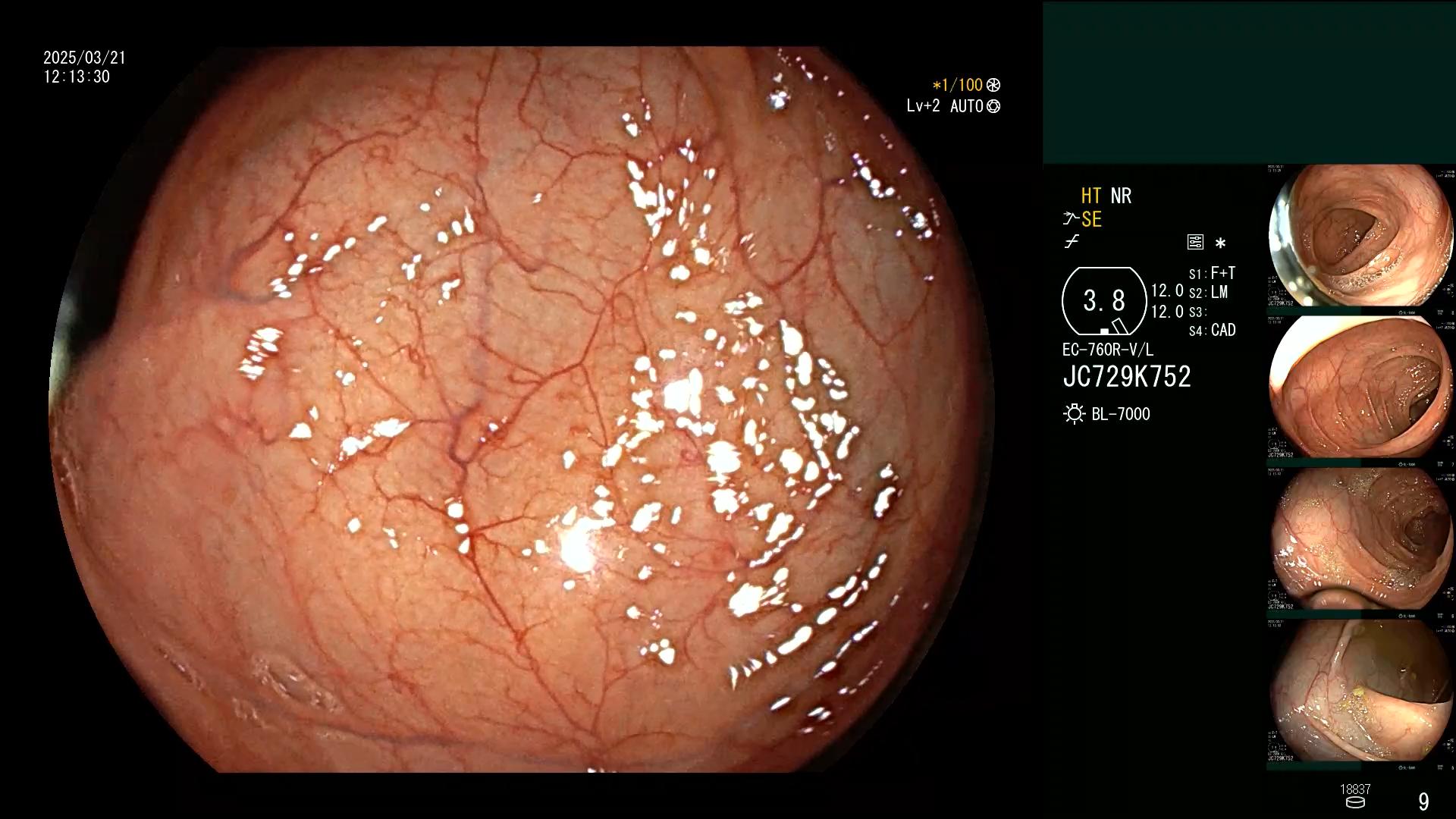Click the iris AUTO icon beside Lv+2
The height and width of the screenshot is (819, 1456).
pyautogui.click(x=993, y=106)
